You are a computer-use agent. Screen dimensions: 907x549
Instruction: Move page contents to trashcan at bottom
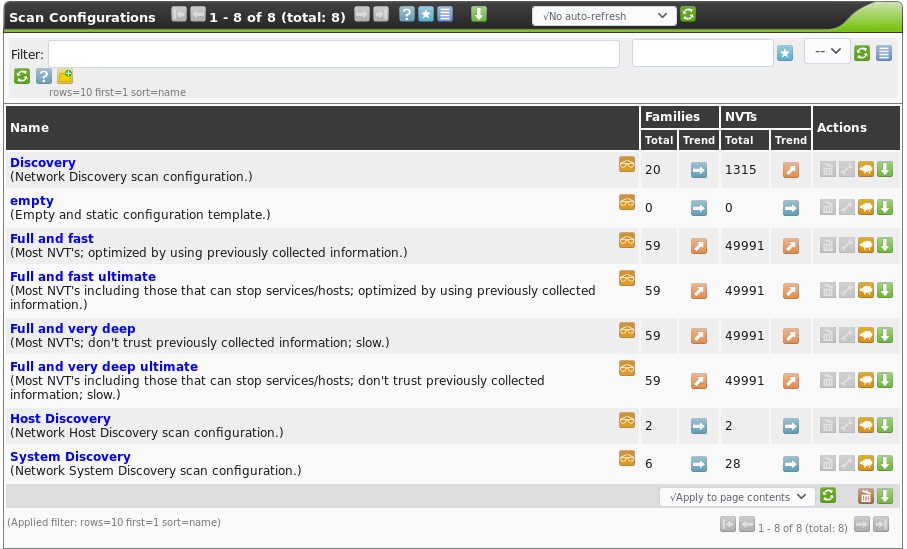pos(866,496)
